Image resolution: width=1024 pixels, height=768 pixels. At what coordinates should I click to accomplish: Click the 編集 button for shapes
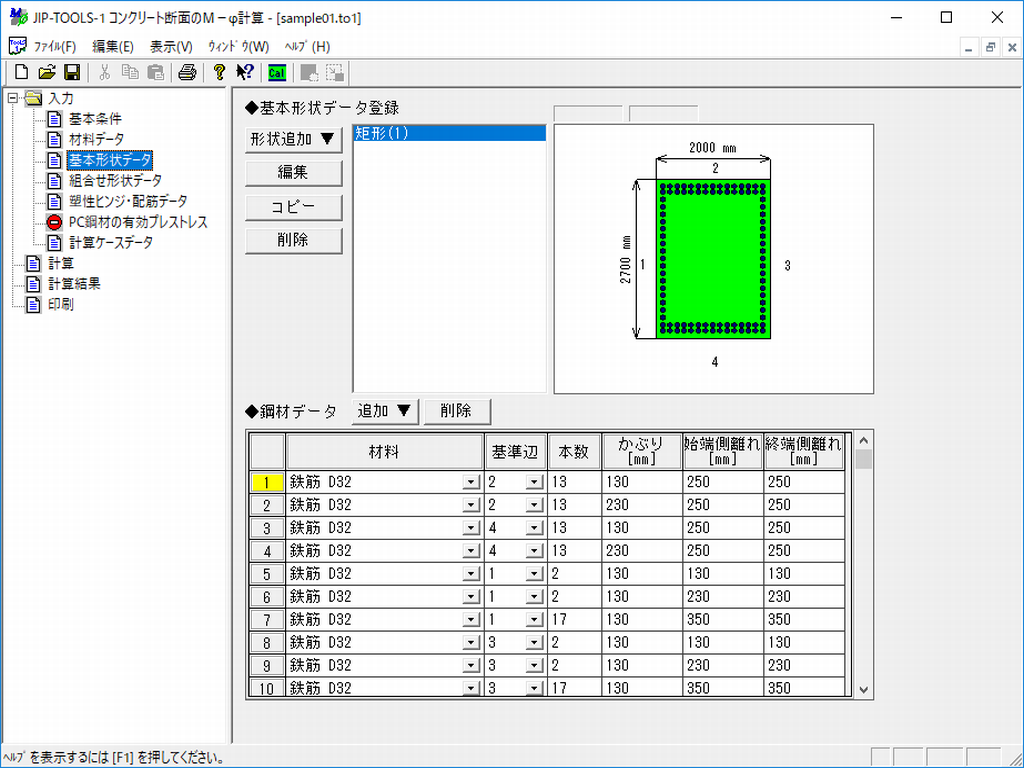[294, 173]
